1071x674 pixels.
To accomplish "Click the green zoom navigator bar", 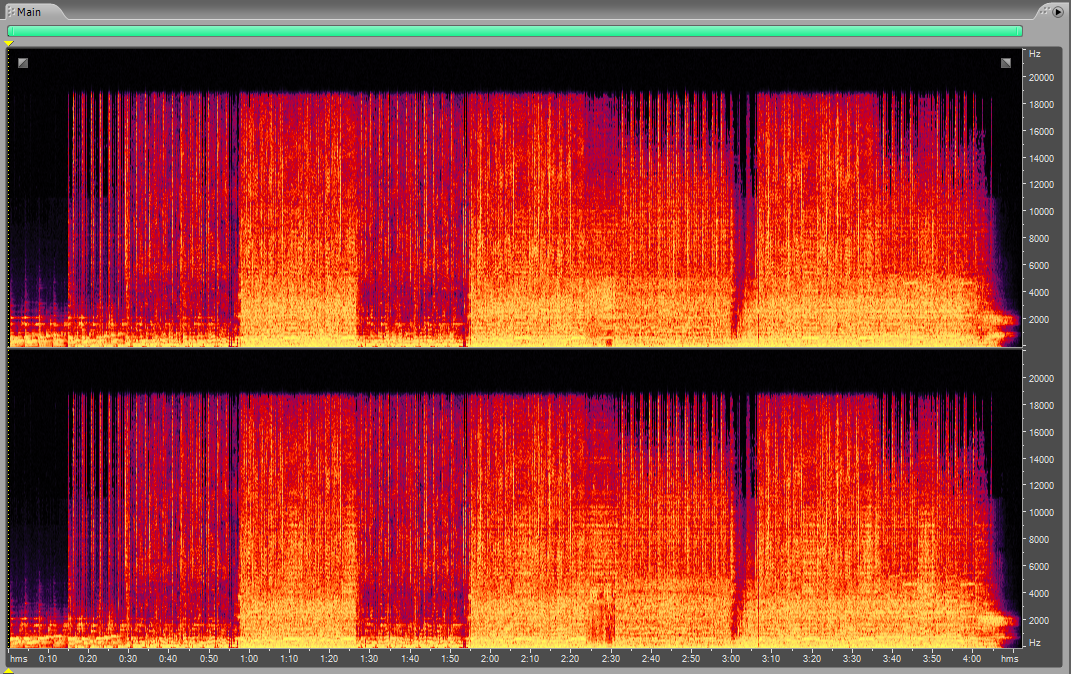I will [515, 31].
